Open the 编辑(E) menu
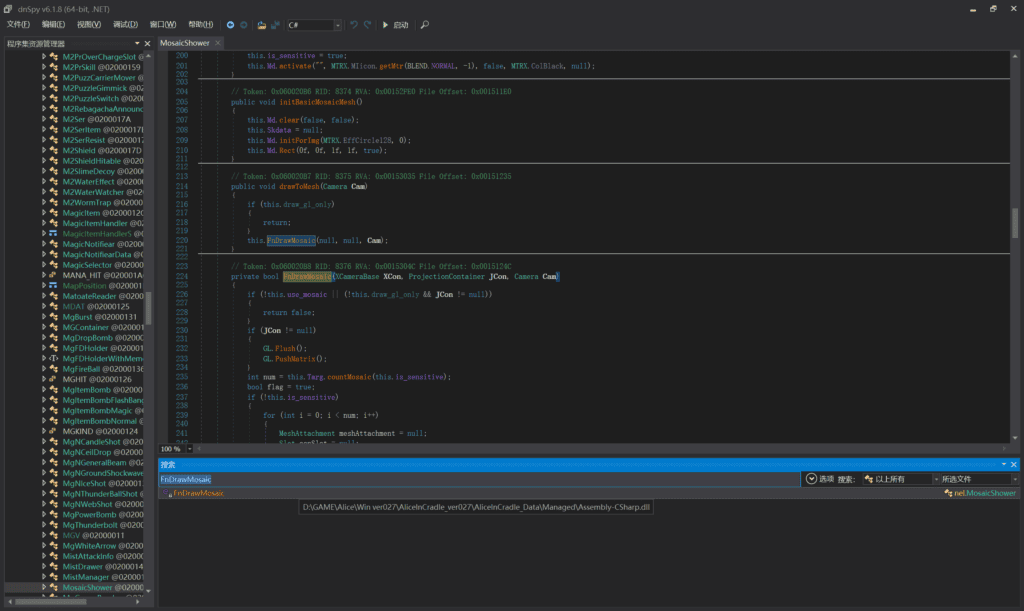Image resolution: width=1024 pixels, height=611 pixels. click(54, 25)
